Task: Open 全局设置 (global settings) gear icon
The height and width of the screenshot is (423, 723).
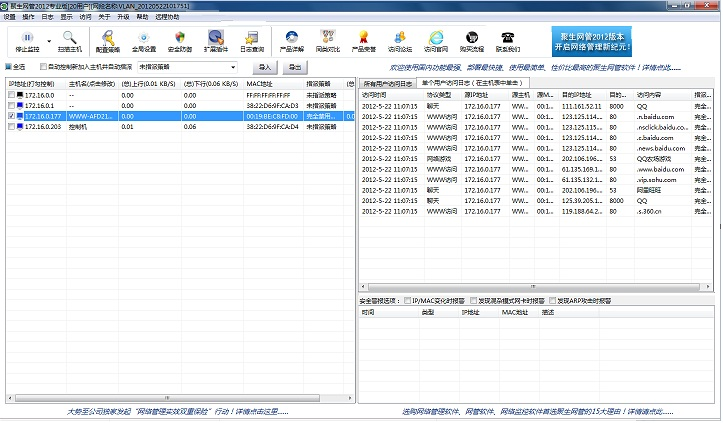Action: coord(144,42)
